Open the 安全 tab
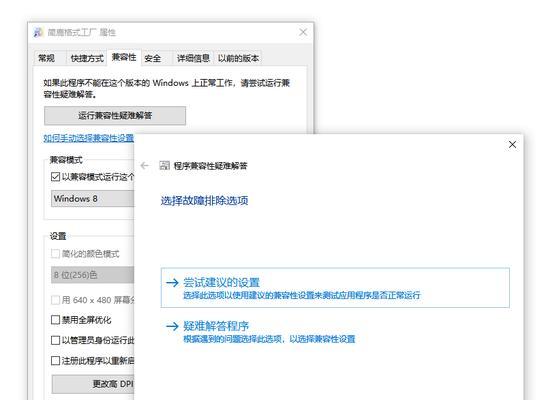550x400 pixels. (x=153, y=58)
